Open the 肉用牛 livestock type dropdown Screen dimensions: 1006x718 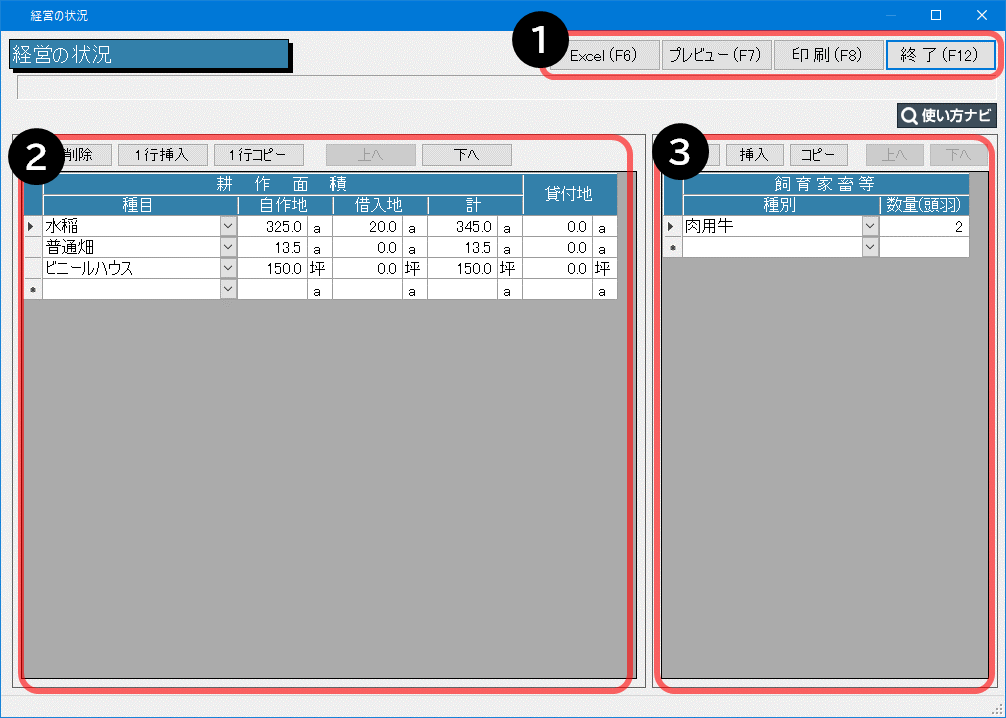click(x=870, y=227)
